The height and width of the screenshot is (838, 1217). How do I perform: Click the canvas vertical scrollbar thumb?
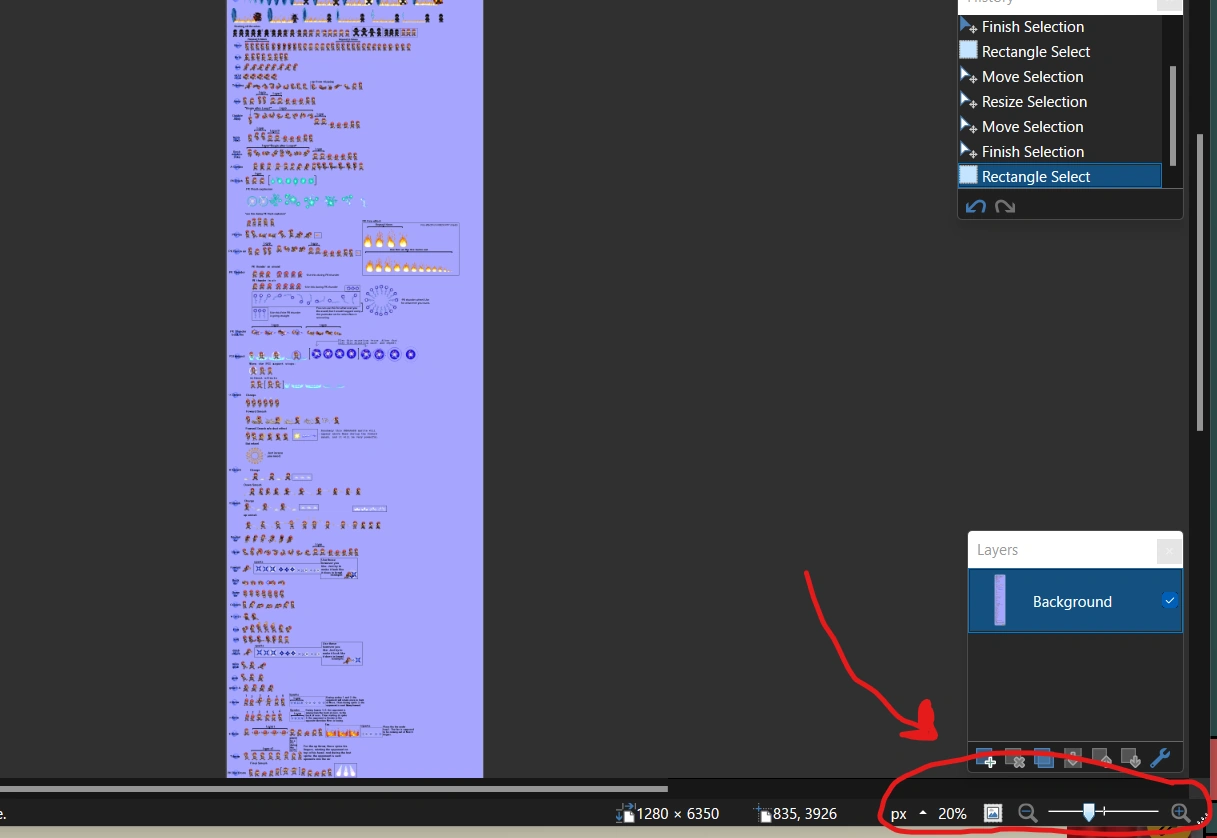pos(1201,282)
